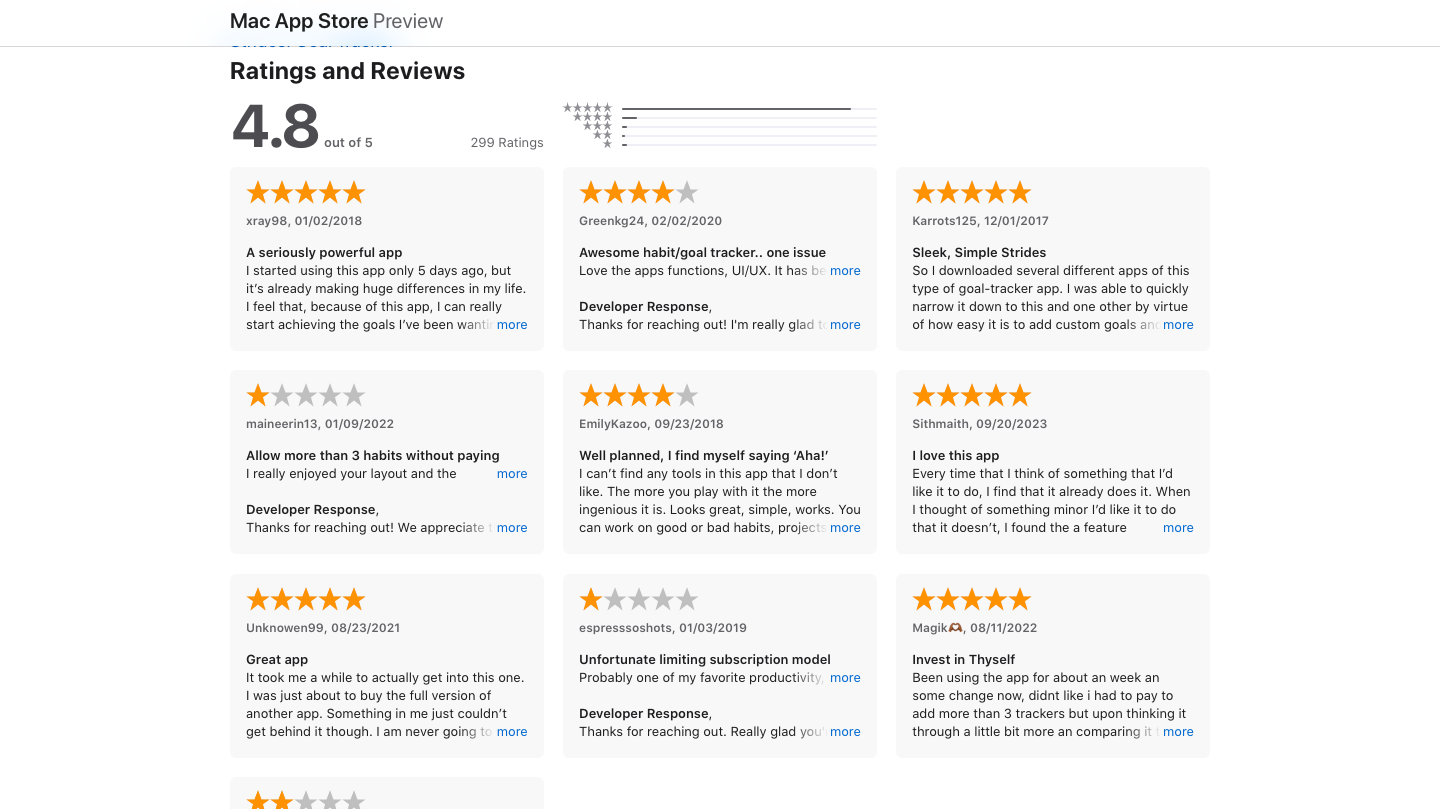The height and width of the screenshot is (809, 1440).
Task: Click the one-star row icon in the ratings breakdown
Action: (x=608, y=146)
